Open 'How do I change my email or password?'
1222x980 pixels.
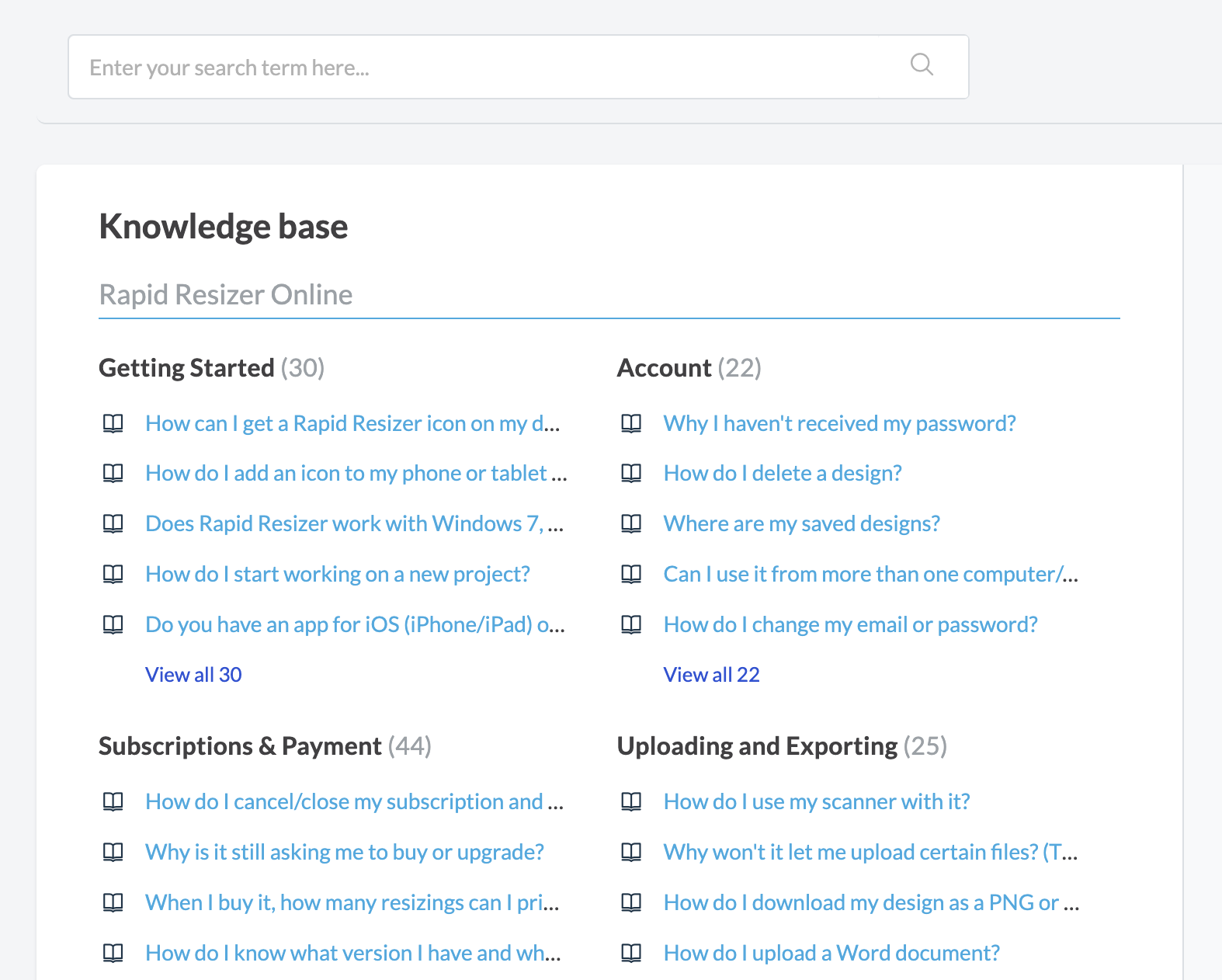click(850, 624)
